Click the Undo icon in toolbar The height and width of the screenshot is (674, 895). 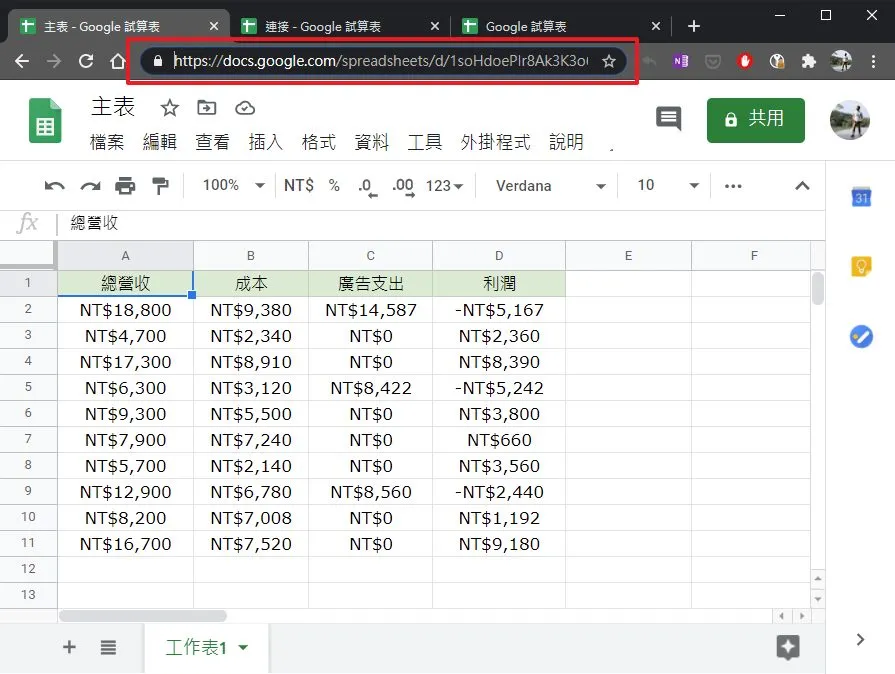point(54,185)
